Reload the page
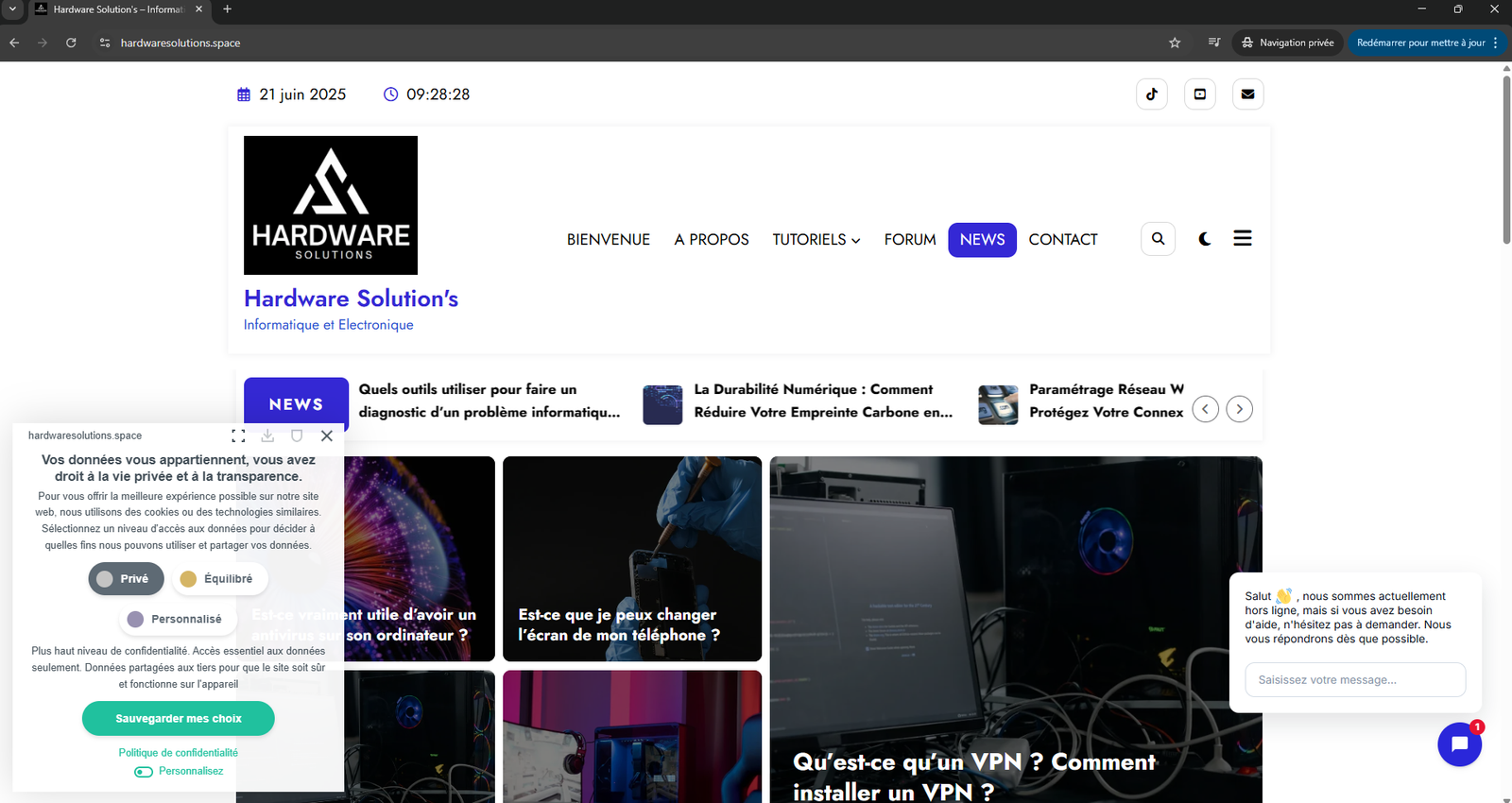 (71, 43)
